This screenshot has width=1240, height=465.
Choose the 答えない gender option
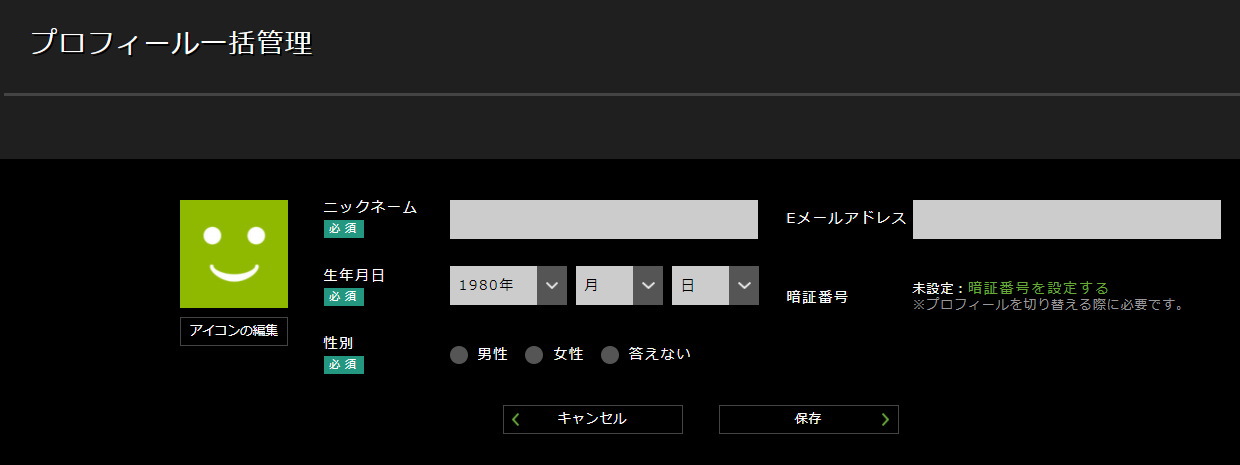click(610, 355)
